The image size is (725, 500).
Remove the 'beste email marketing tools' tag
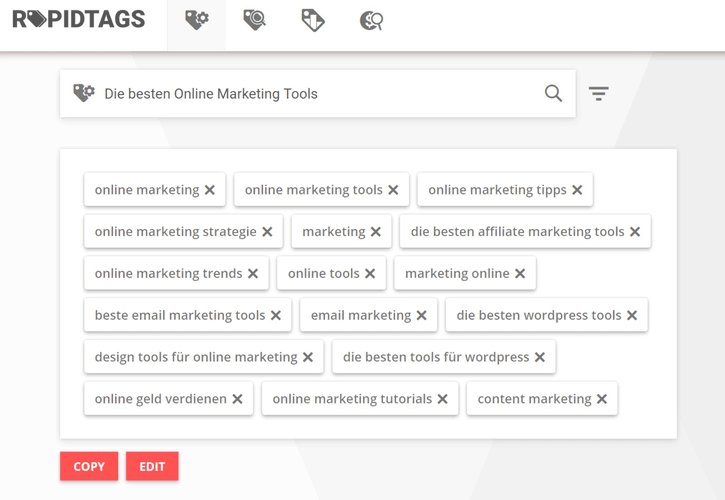point(276,315)
